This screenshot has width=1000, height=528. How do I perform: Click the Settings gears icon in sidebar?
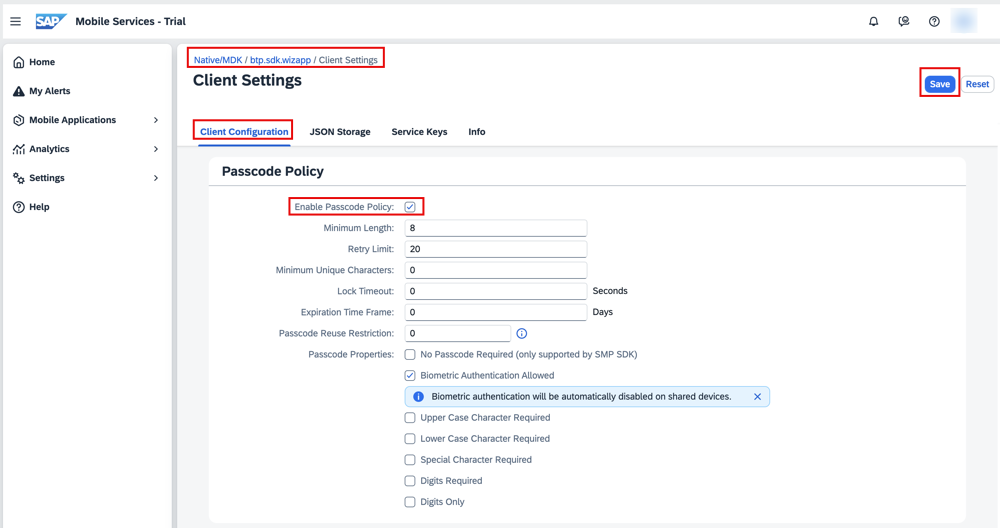tap(19, 178)
